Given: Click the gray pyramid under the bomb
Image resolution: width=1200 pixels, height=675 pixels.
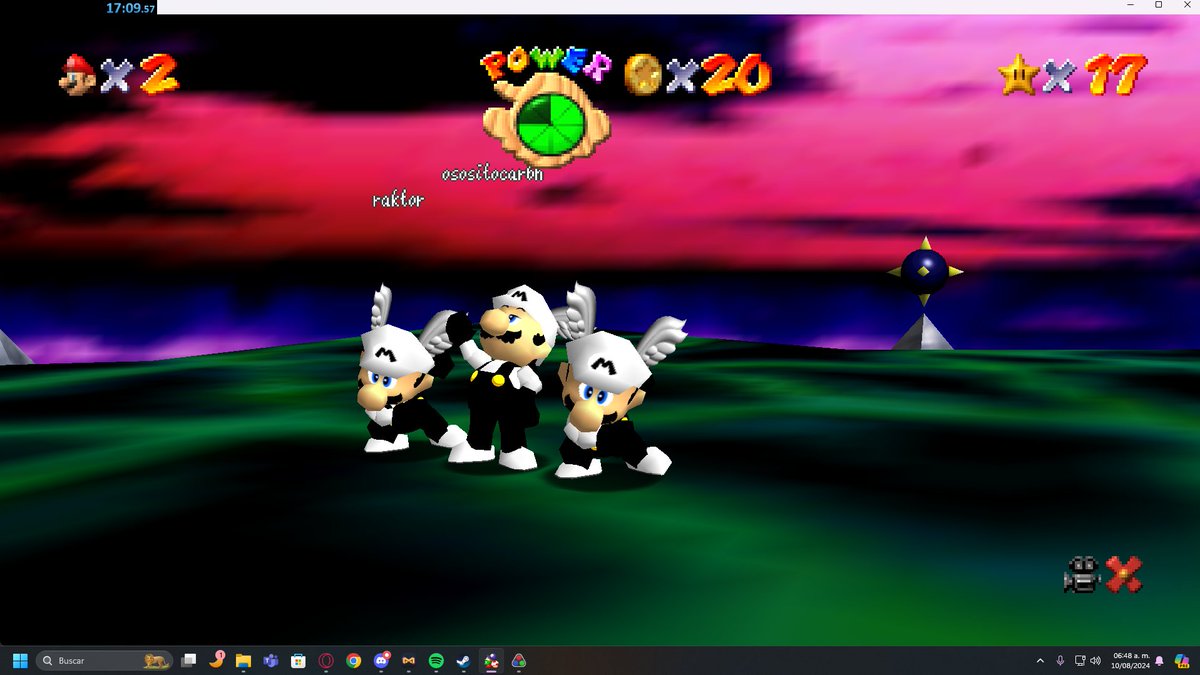Looking at the screenshot, I should 922,332.
